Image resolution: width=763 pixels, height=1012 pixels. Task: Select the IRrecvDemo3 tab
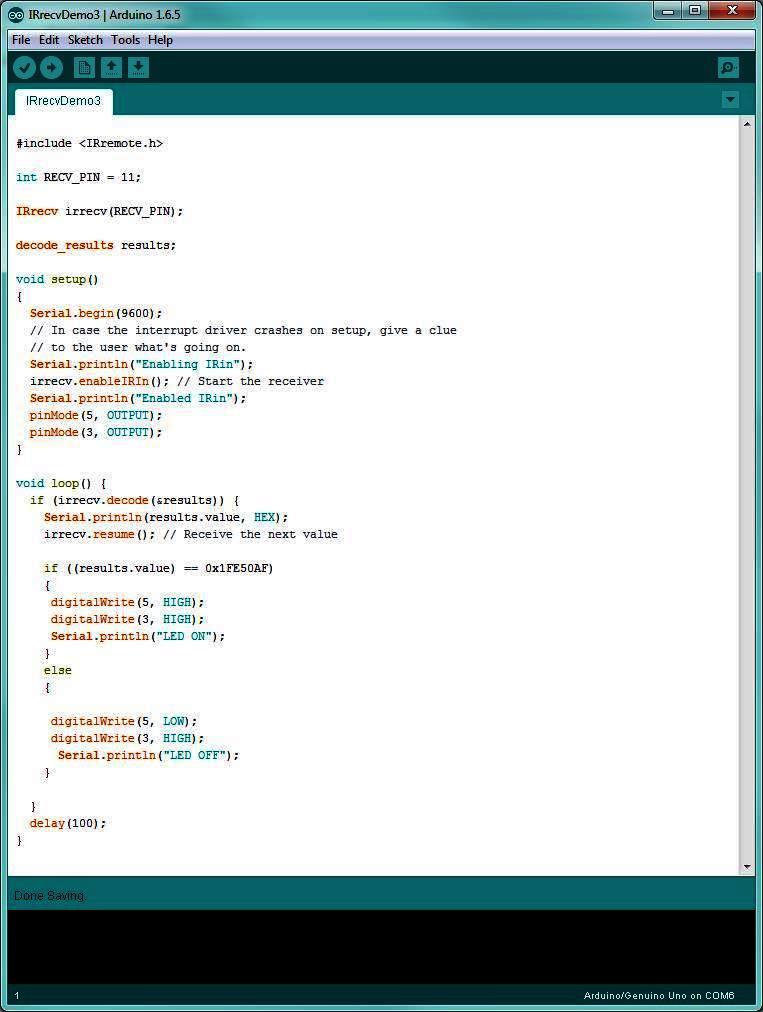[63, 101]
